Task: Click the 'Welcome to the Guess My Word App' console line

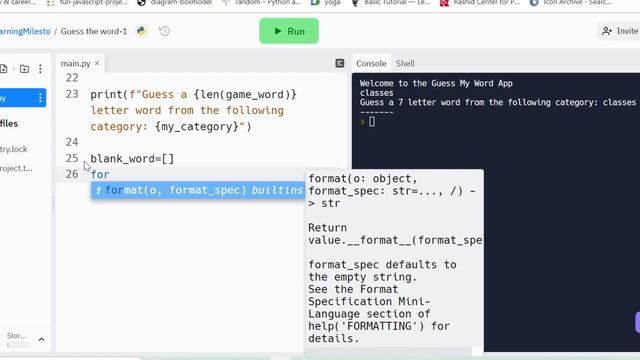Action: [436, 83]
